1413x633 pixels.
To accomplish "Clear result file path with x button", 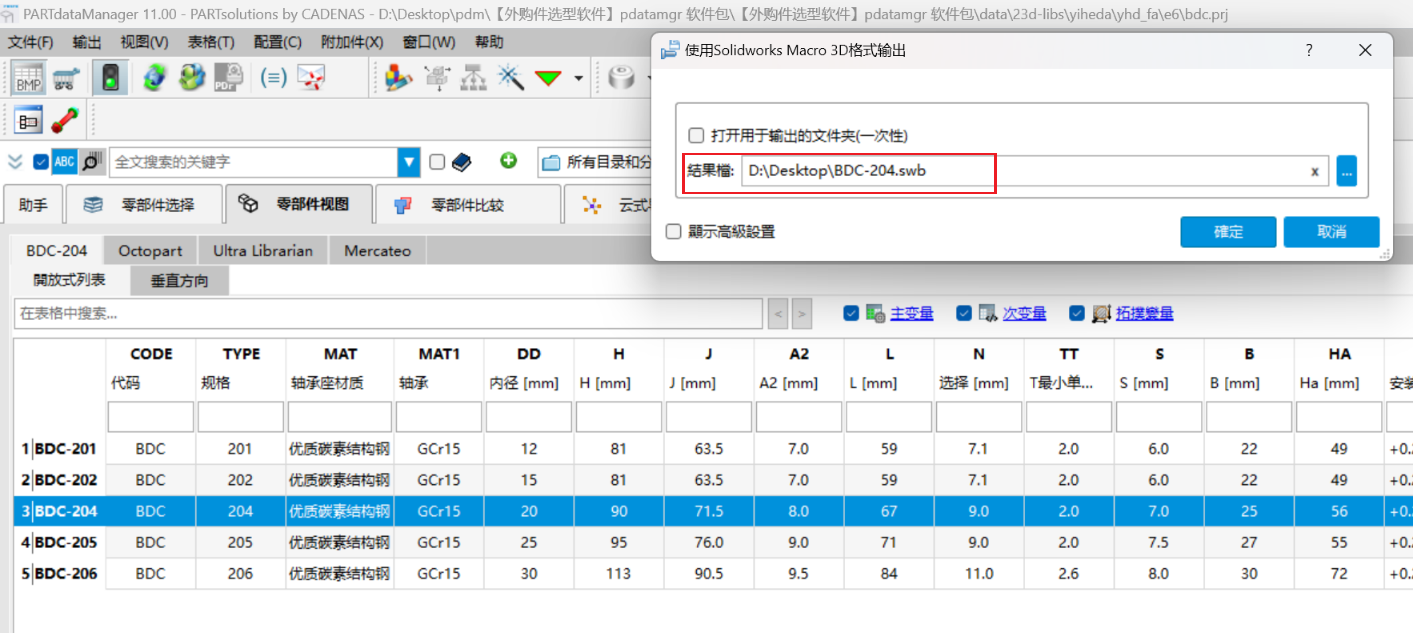I will tap(1315, 171).
